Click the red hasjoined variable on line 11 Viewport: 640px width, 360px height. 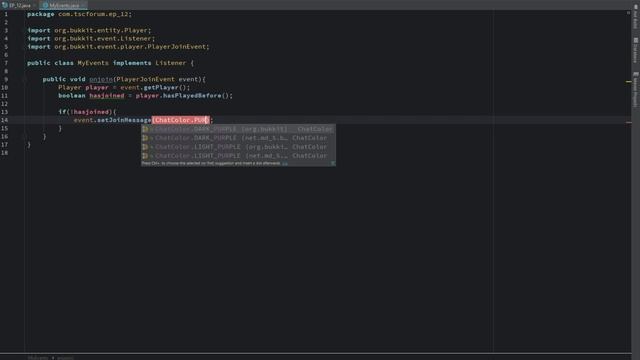click(x=107, y=96)
